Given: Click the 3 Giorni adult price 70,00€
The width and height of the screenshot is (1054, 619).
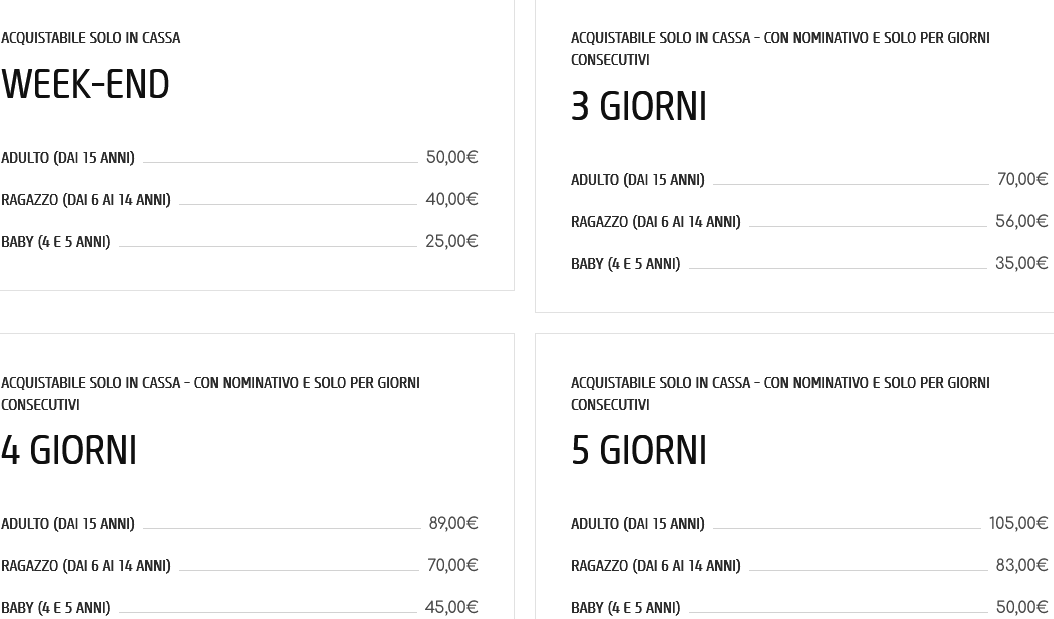Looking at the screenshot, I should point(1022,179).
